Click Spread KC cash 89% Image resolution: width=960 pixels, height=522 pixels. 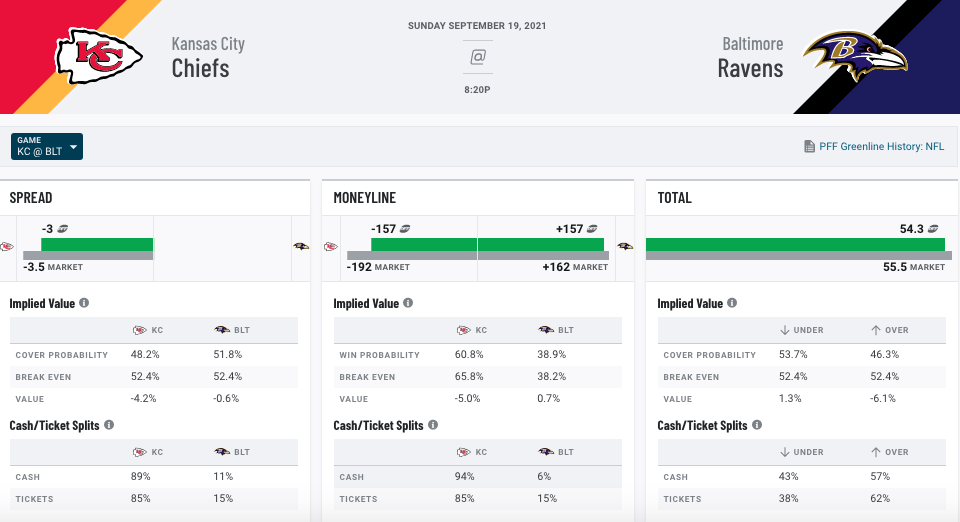click(140, 476)
